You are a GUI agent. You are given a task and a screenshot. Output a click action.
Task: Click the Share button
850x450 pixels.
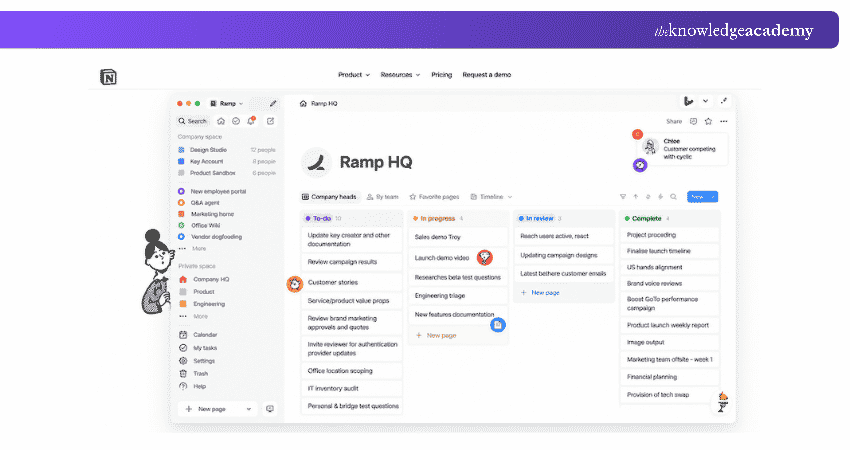click(x=674, y=121)
